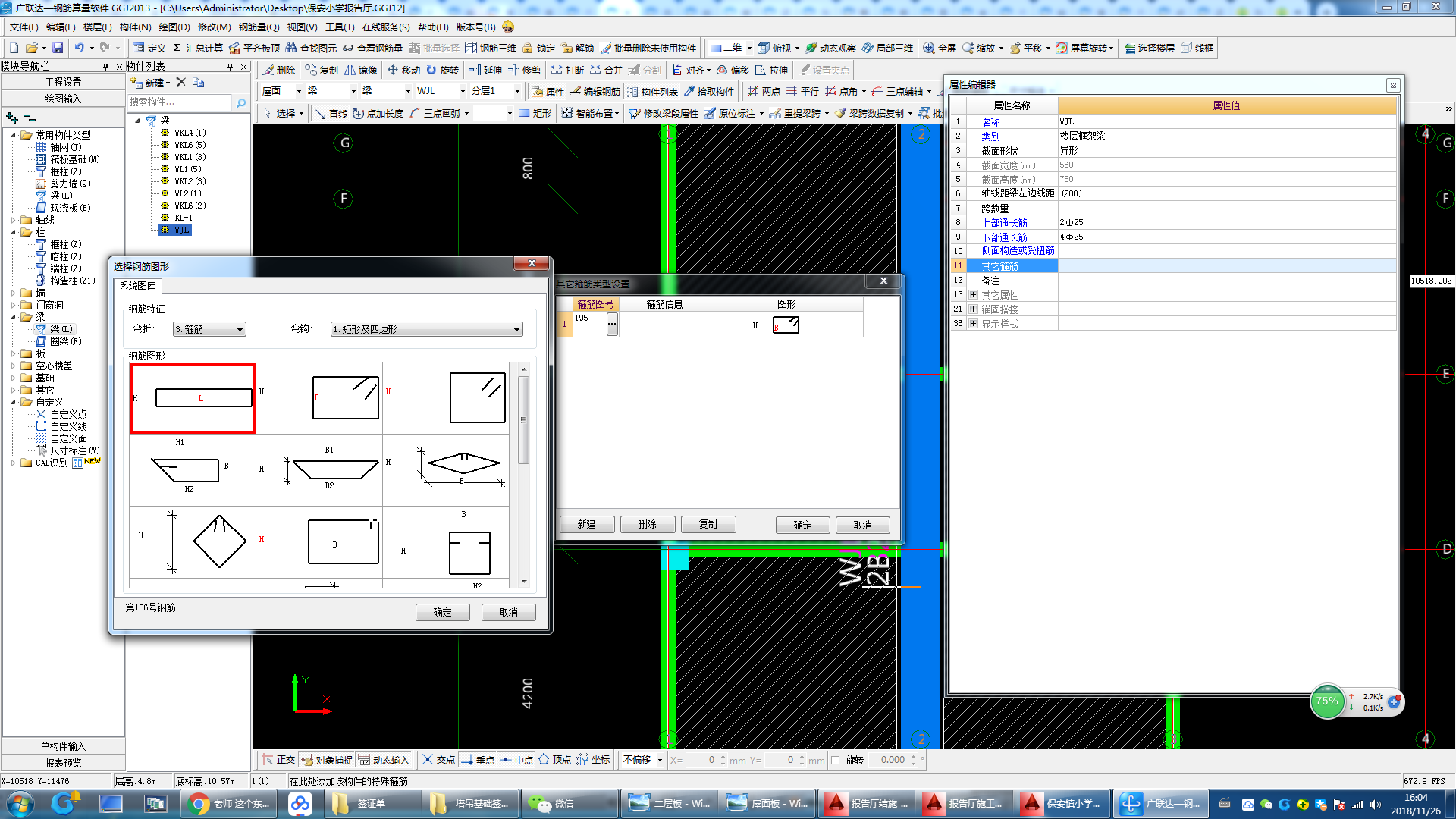This screenshot has height=819, width=1456.
Task: Click the 删除 delete tool
Action: (x=278, y=70)
